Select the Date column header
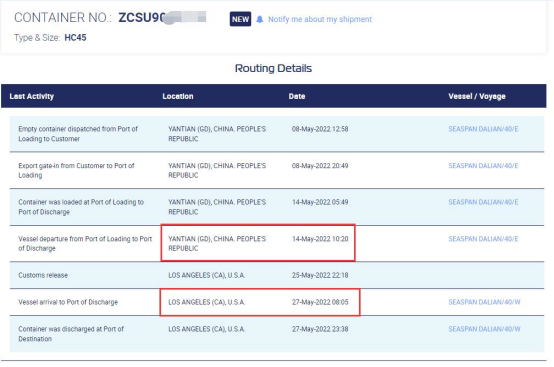The image size is (554, 367). coord(297,96)
